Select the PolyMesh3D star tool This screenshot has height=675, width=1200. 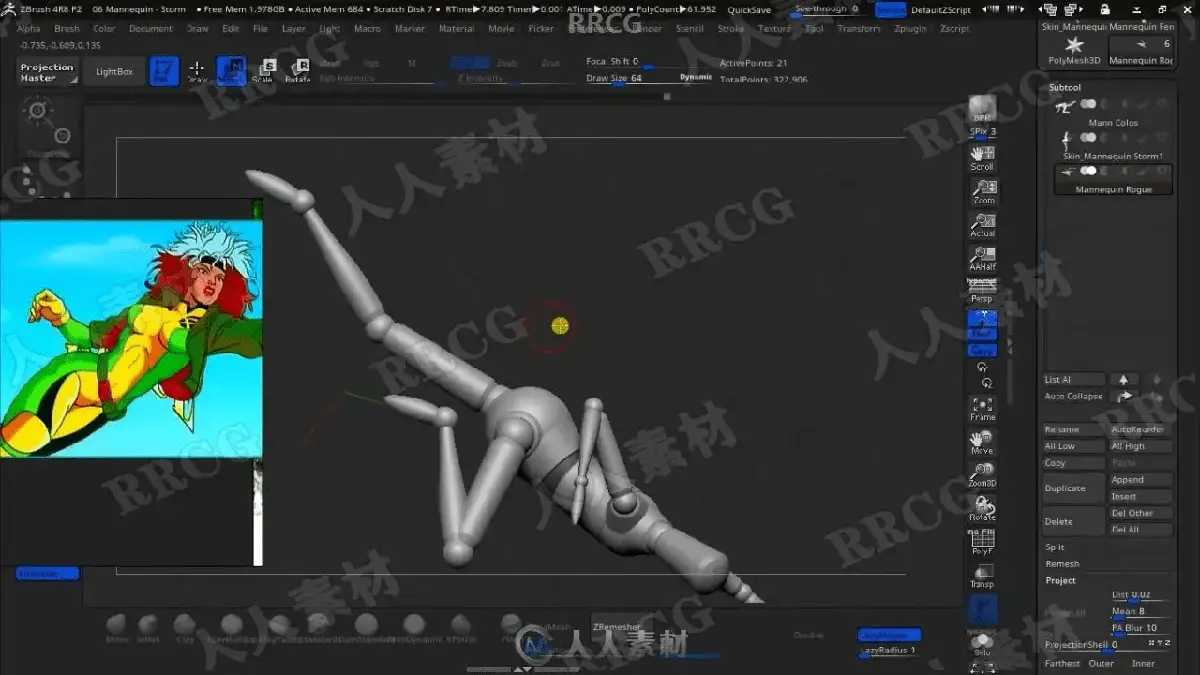click(1074, 50)
